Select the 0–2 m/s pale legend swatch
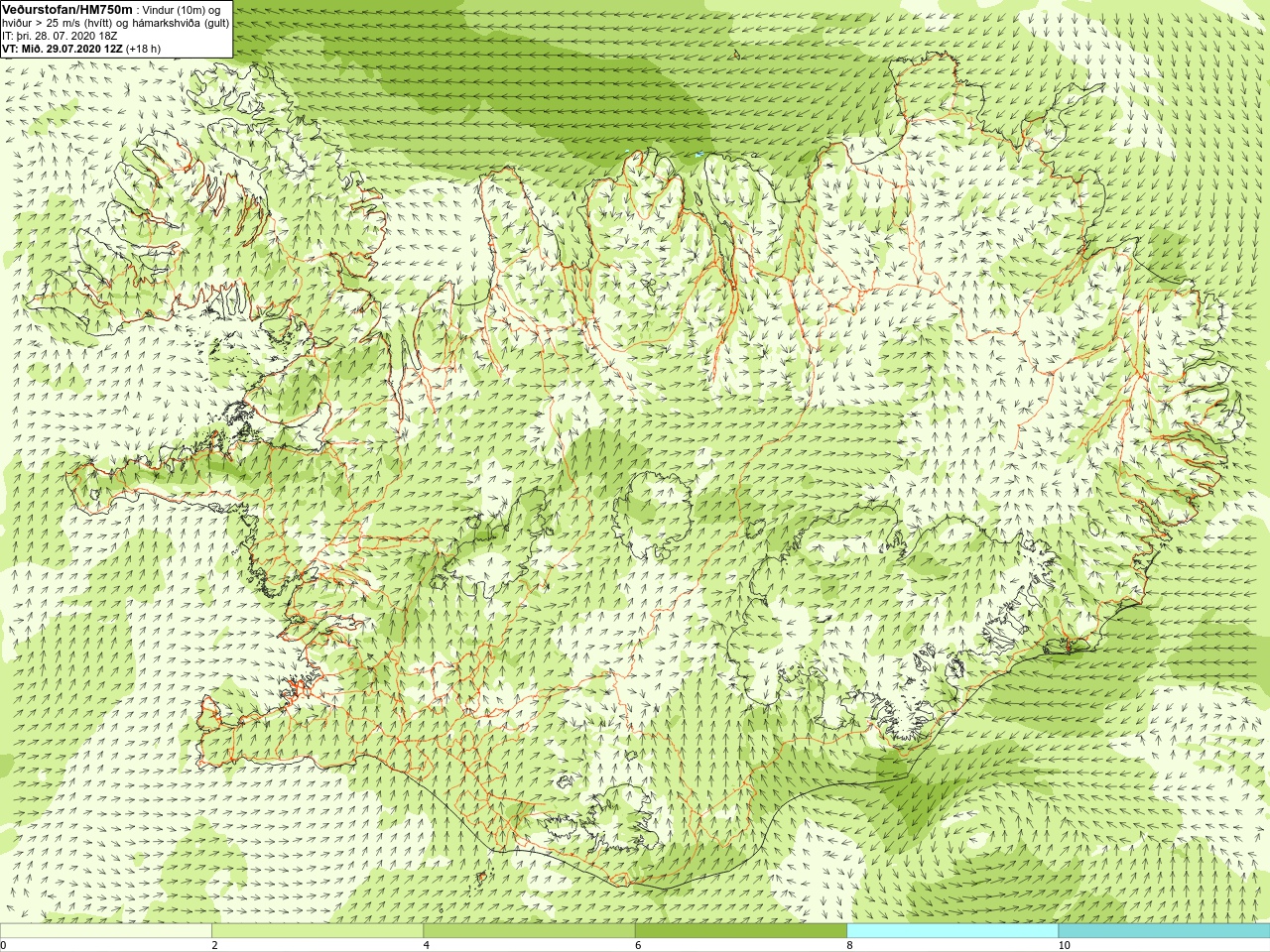1270x952 pixels. [106, 931]
